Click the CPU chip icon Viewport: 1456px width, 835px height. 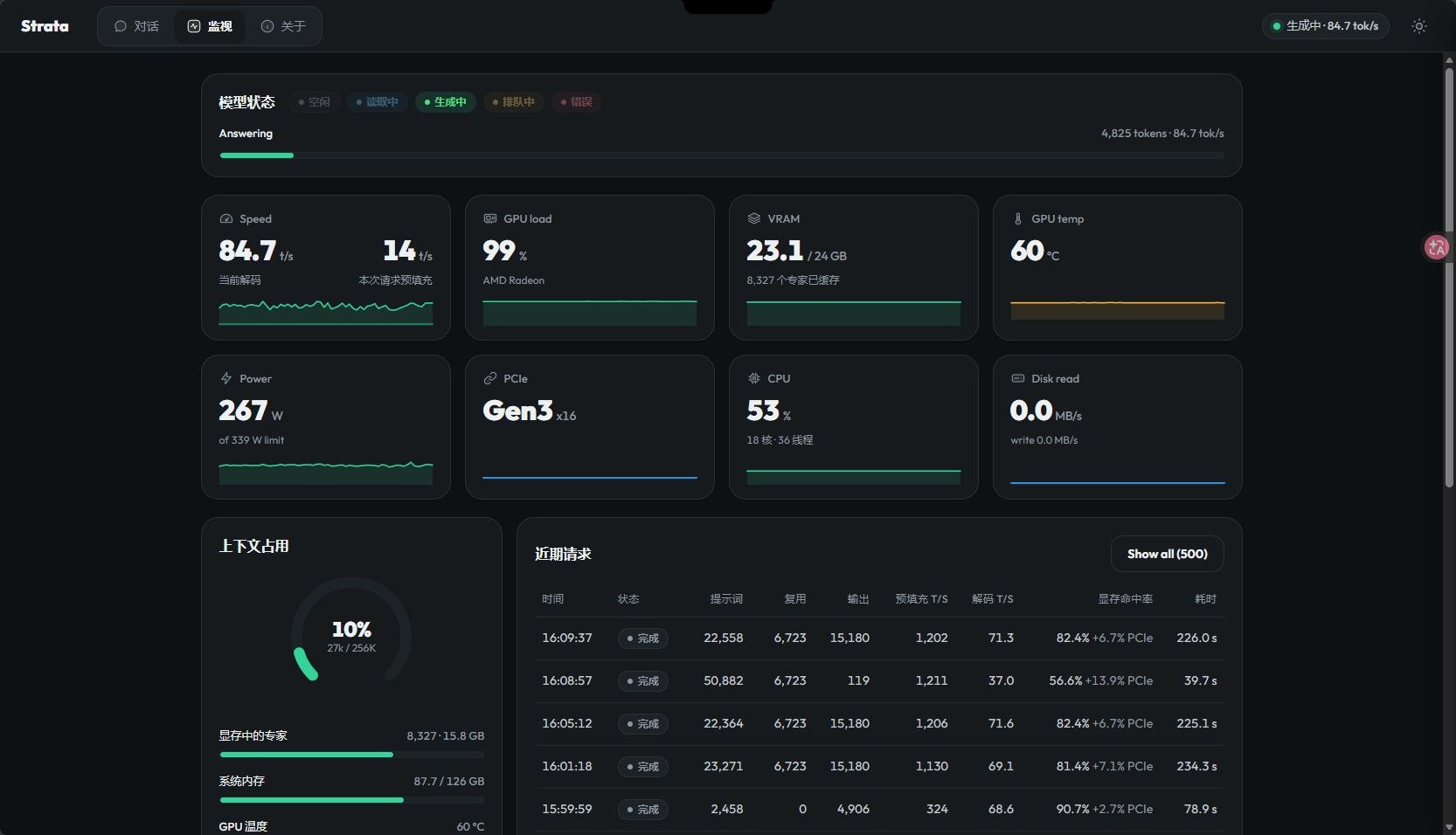pyautogui.click(x=754, y=379)
